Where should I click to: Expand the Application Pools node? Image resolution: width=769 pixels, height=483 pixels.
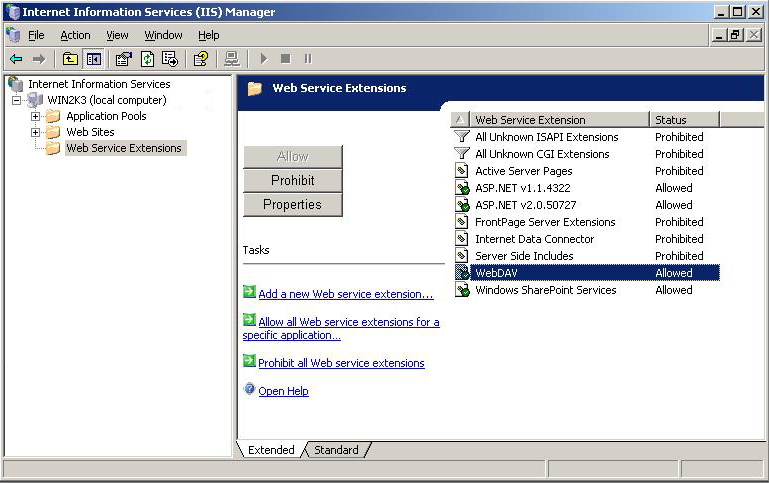click(x=35, y=117)
